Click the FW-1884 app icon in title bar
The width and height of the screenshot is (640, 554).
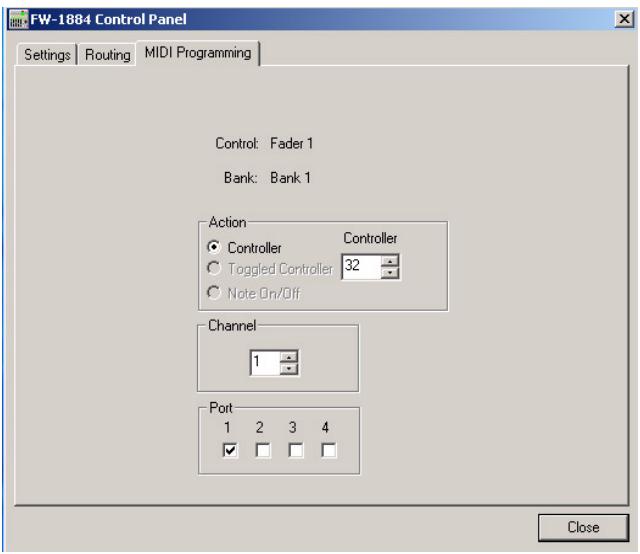click(18, 19)
